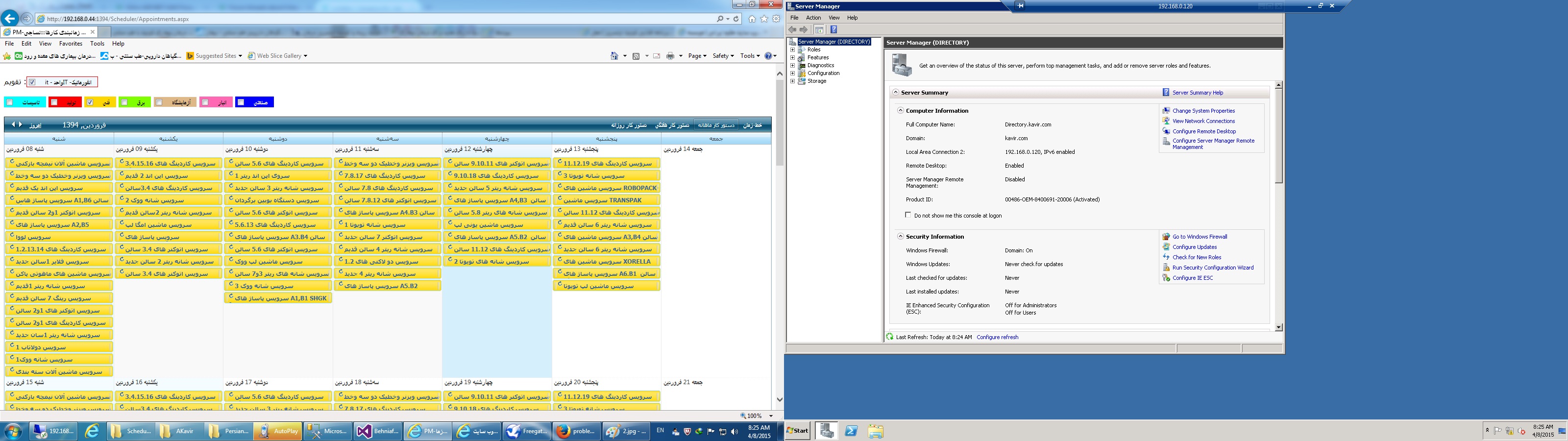Open Windows Explorer on the remote taskbar
The width and height of the screenshot is (1568, 441).
[875, 431]
